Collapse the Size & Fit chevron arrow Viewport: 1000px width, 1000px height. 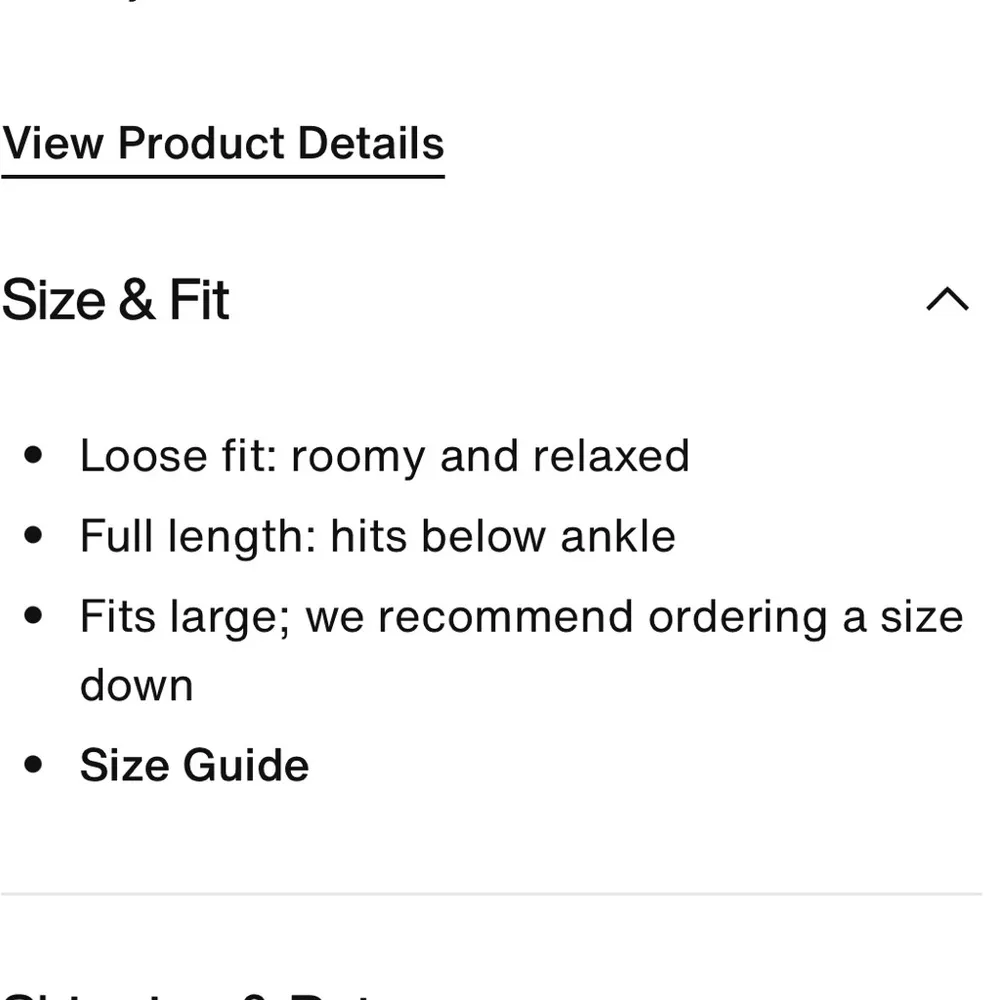[x=947, y=300]
